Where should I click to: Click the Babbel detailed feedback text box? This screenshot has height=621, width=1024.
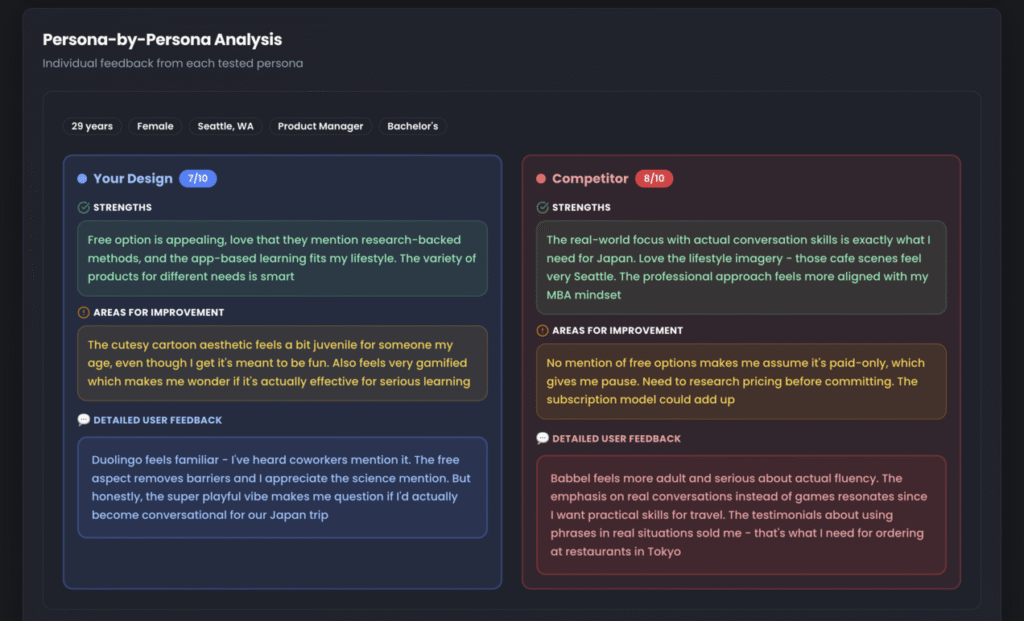741,515
